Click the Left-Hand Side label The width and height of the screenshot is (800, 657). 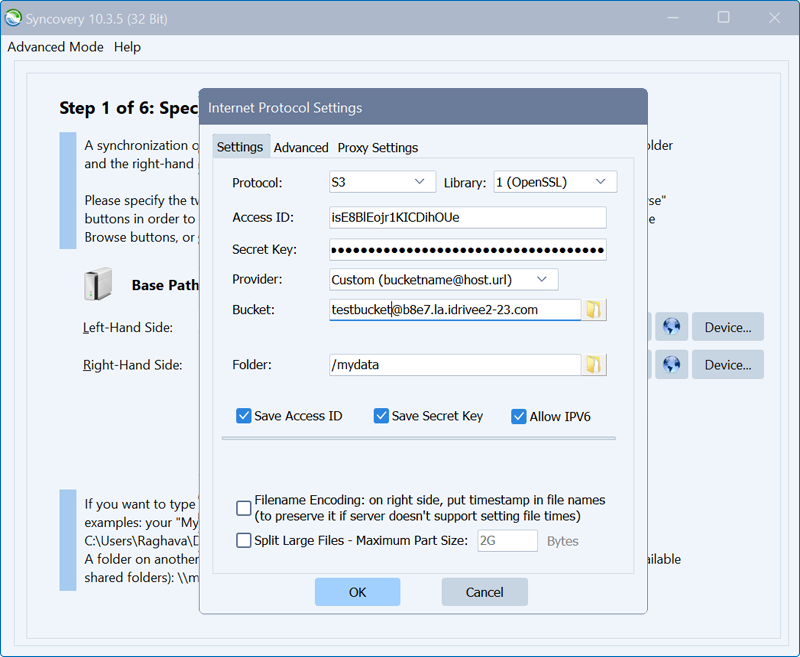(128, 327)
